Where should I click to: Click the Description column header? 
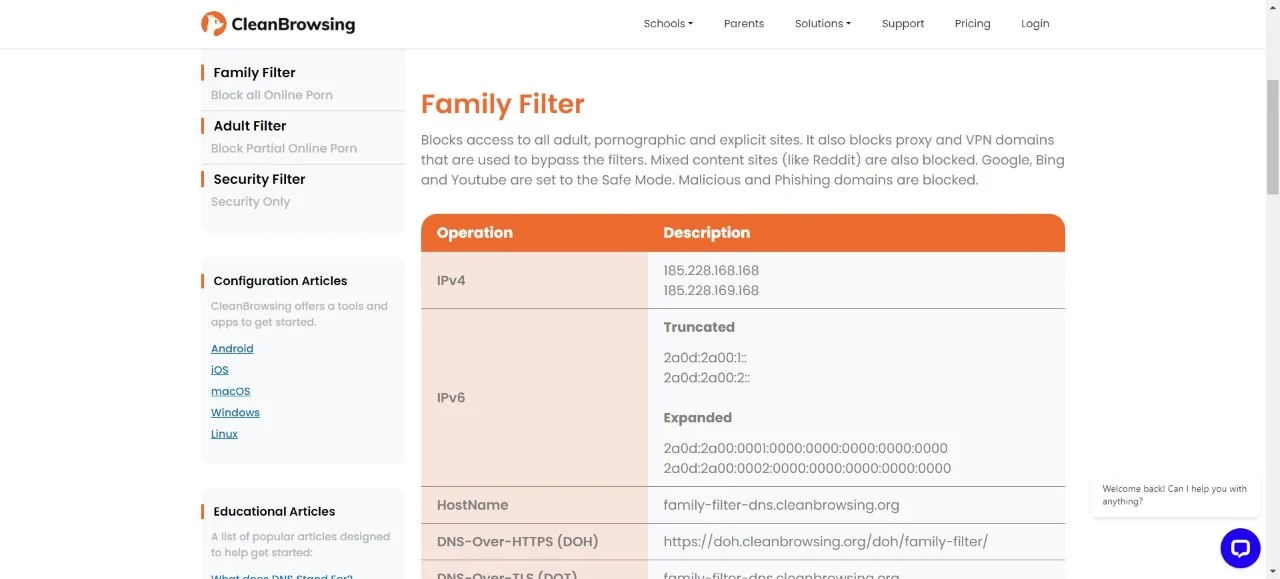tap(706, 233)
